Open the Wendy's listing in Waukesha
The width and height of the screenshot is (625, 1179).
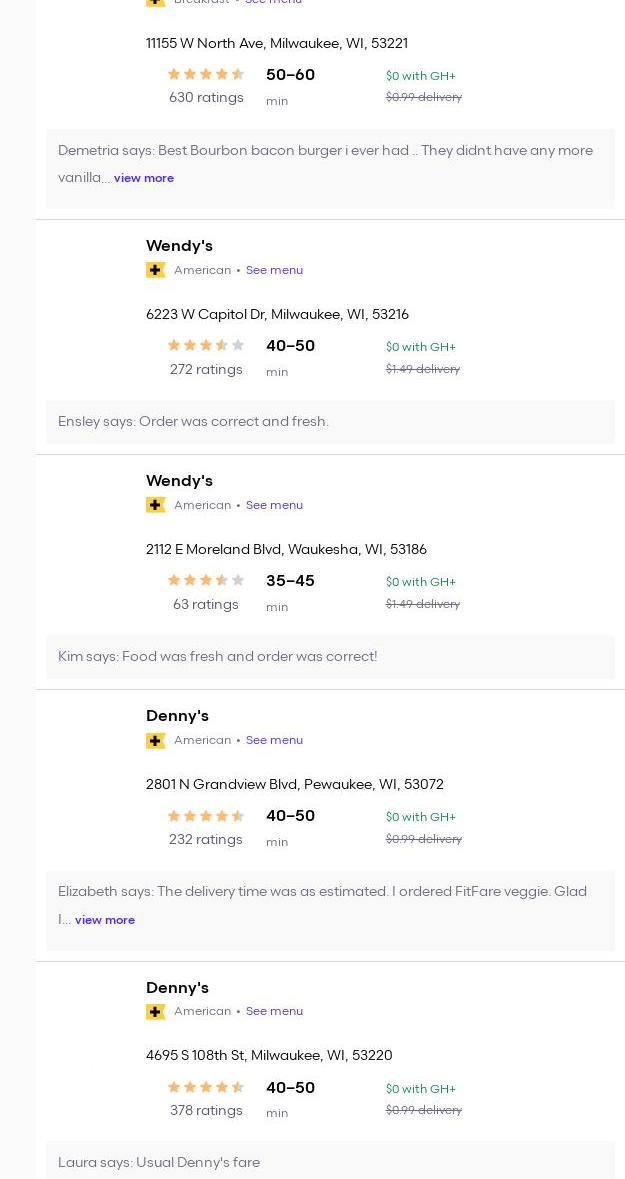(x=179, y=481)
